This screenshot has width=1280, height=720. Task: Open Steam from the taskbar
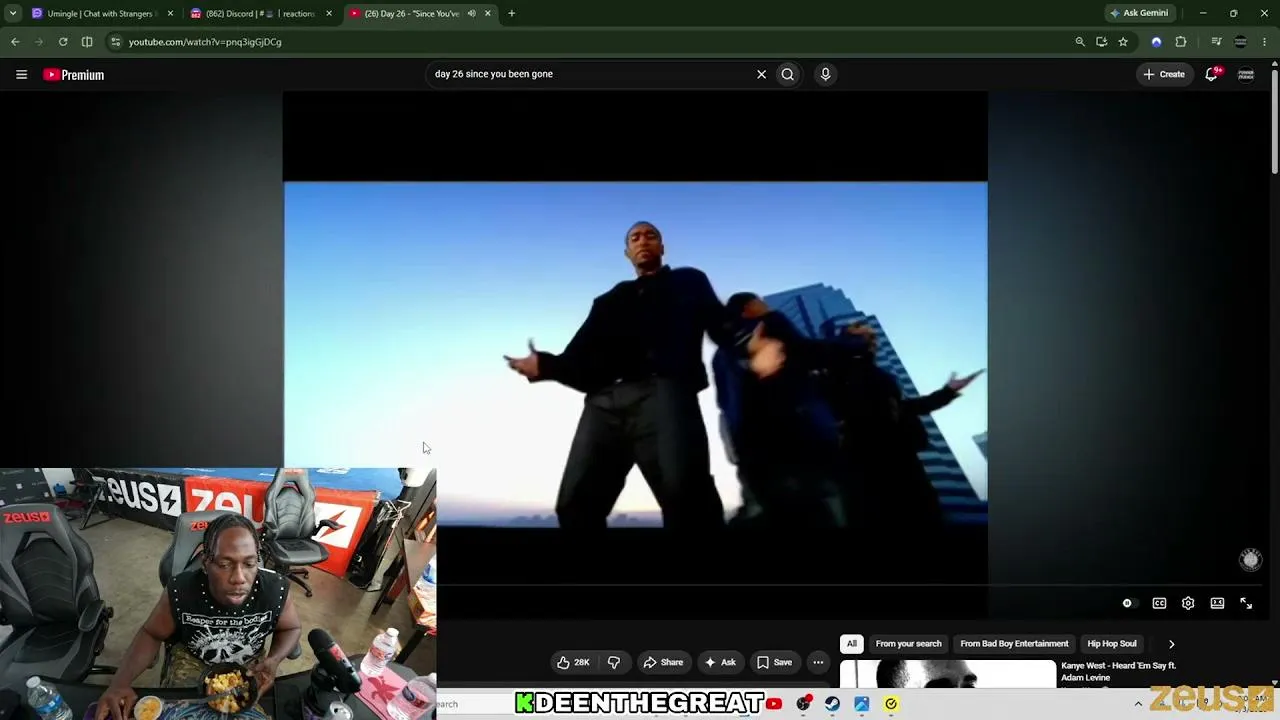(832, 704)
